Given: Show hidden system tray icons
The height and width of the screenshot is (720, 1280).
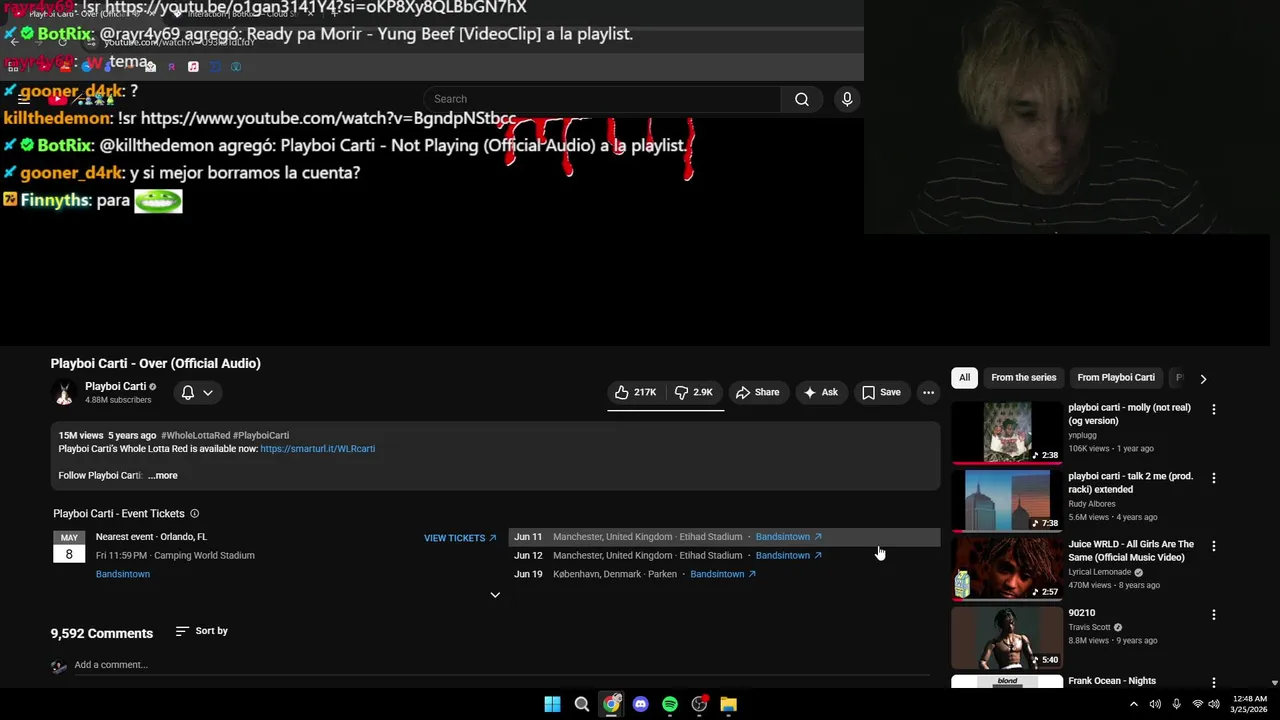Looking at the screenshot, I should (1133, 704).
